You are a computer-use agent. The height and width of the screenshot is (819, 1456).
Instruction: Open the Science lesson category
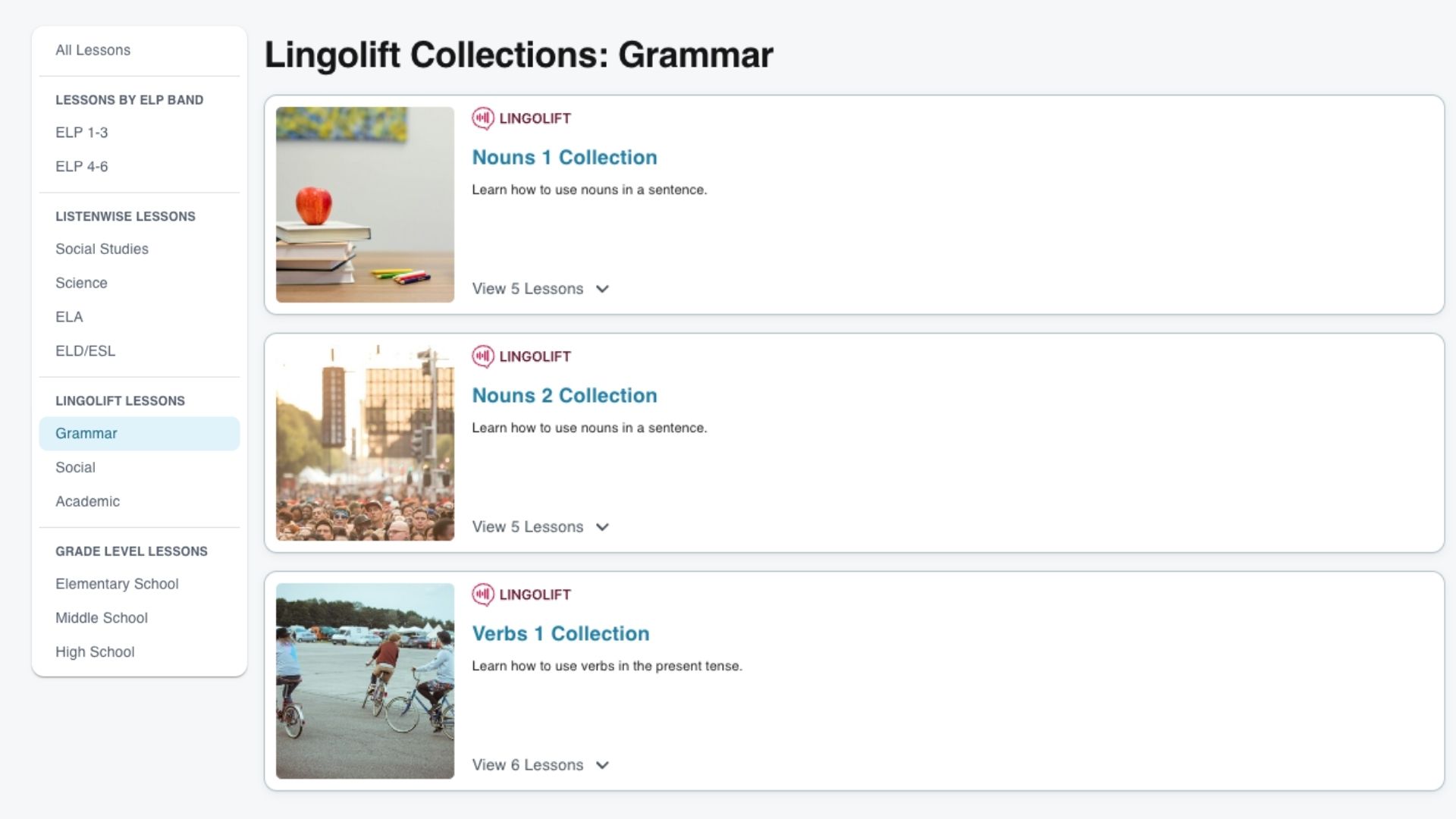[81, 283]
